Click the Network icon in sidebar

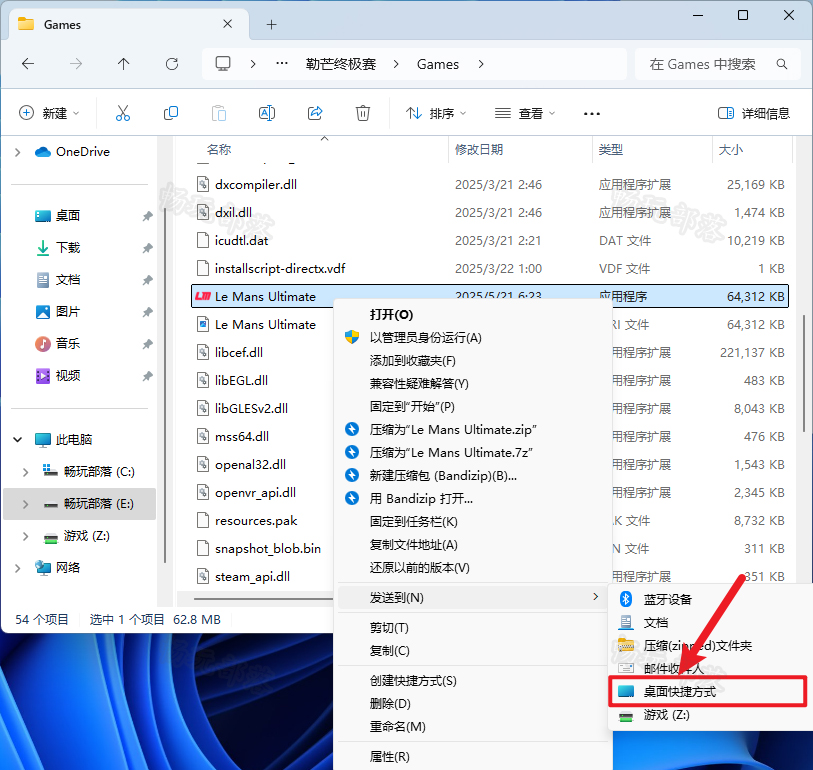click(43, 568)
